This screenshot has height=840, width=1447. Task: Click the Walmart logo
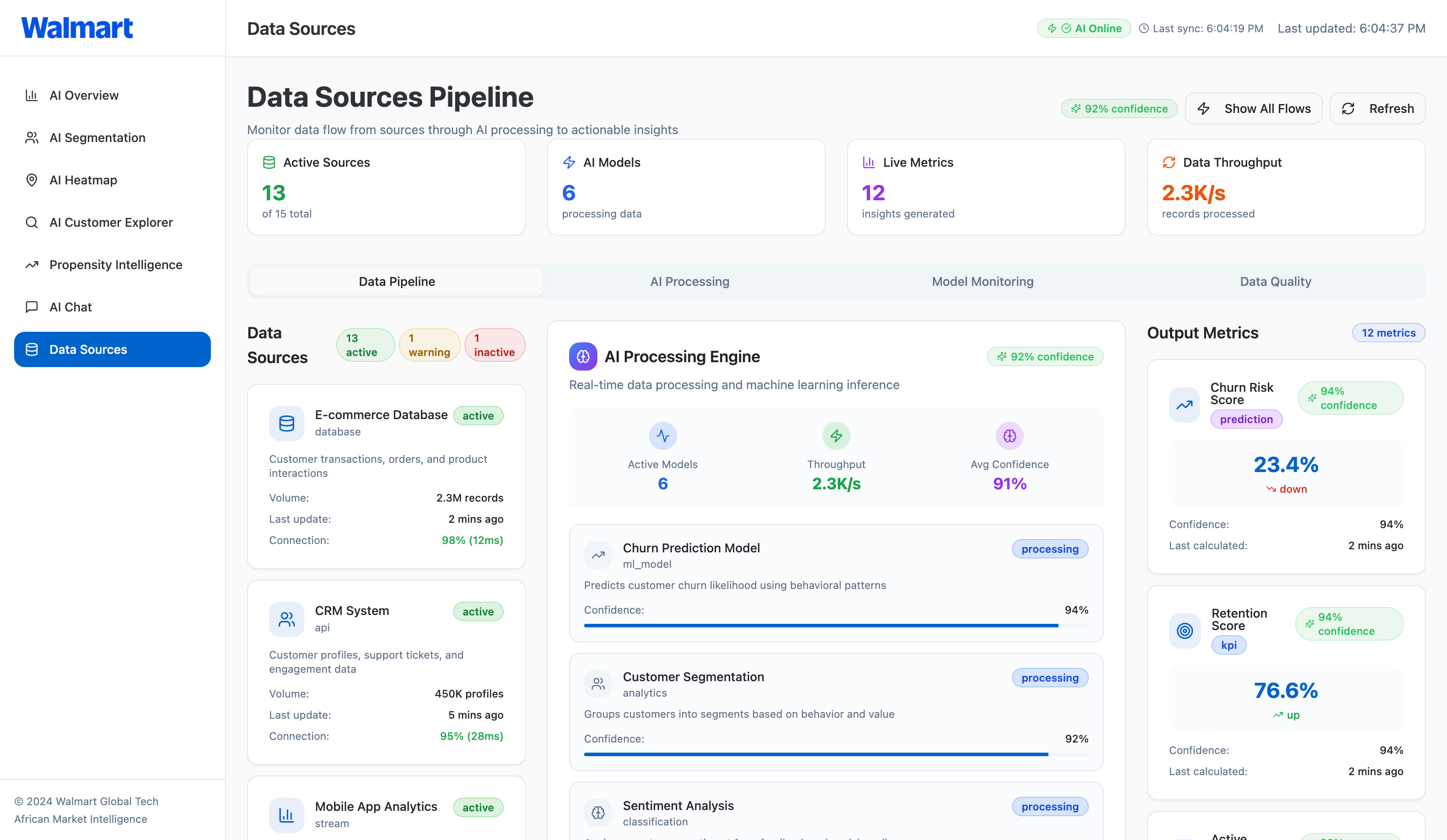[x=77, y=27]
